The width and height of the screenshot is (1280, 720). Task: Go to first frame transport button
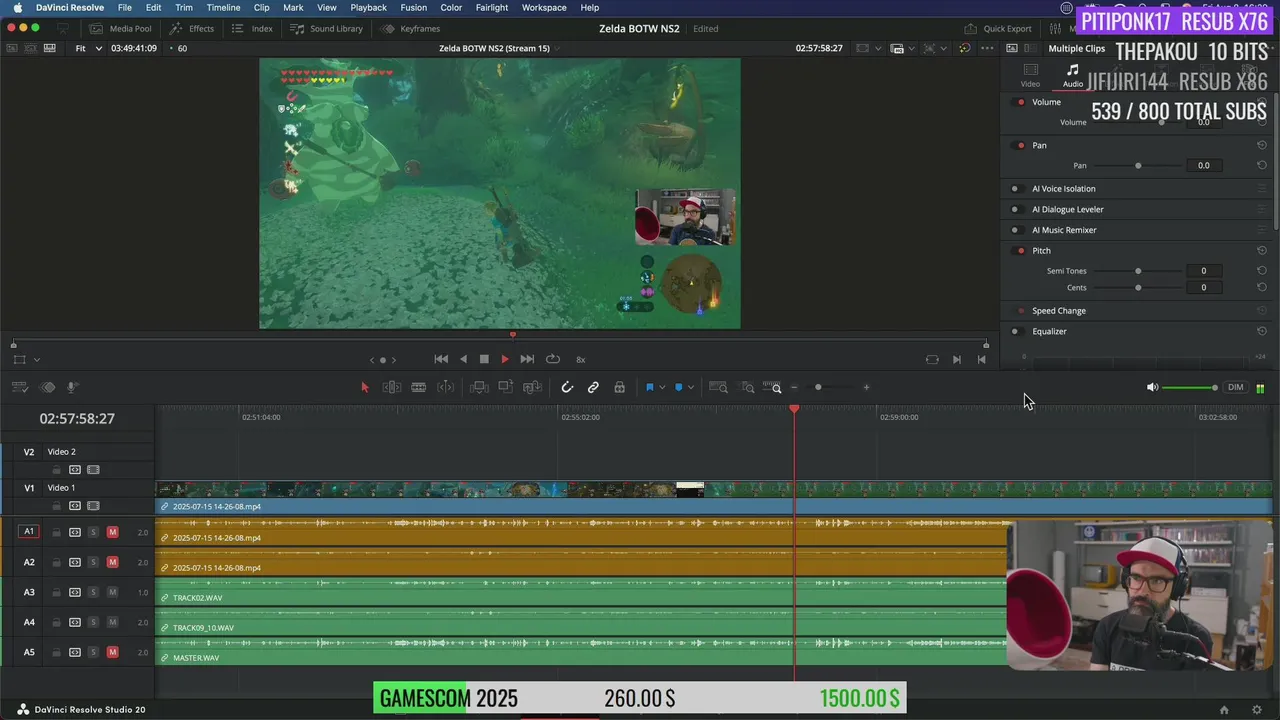pyautogui.click(x=441, y=359)
